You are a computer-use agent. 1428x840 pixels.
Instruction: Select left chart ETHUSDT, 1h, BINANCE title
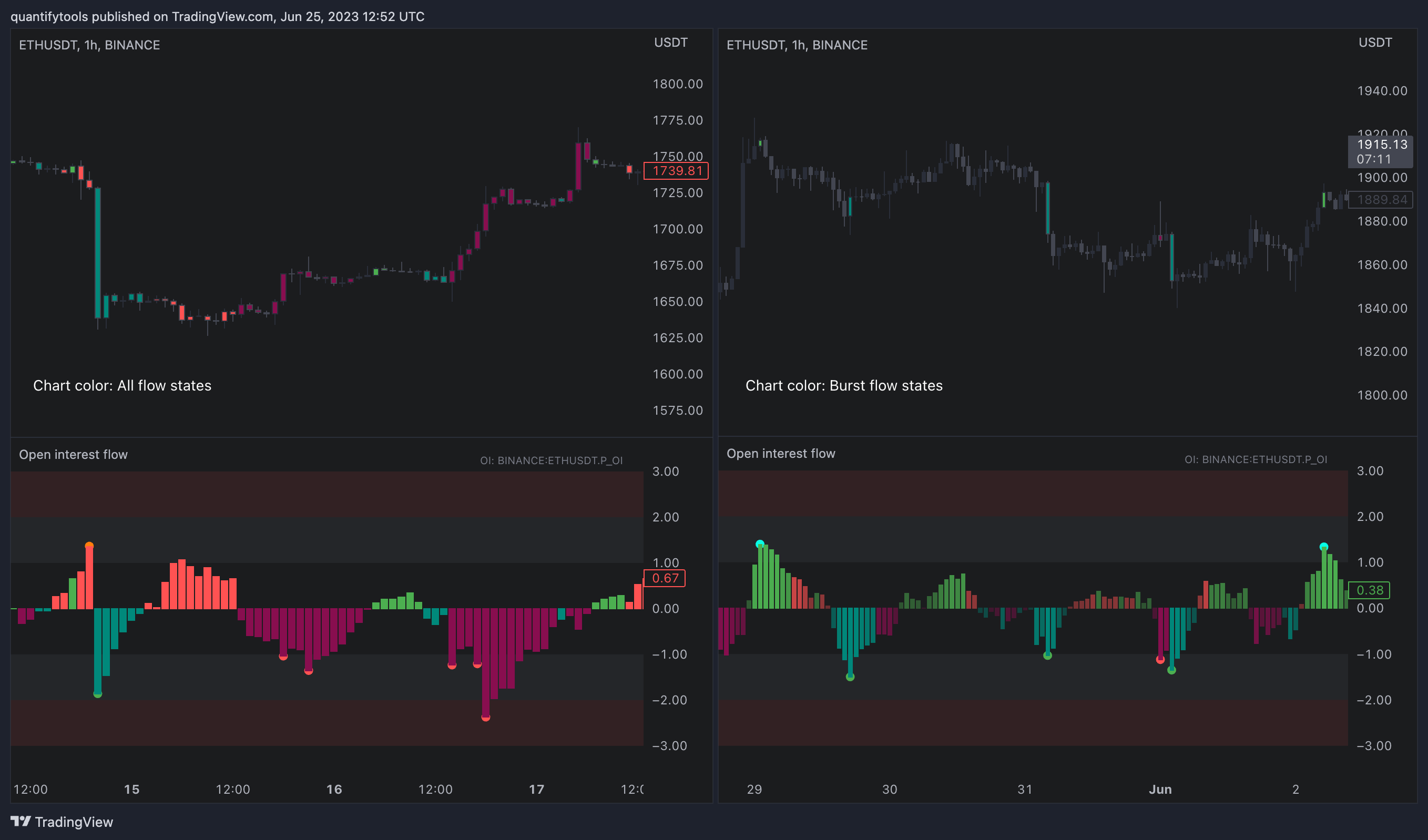coord(89,45)
